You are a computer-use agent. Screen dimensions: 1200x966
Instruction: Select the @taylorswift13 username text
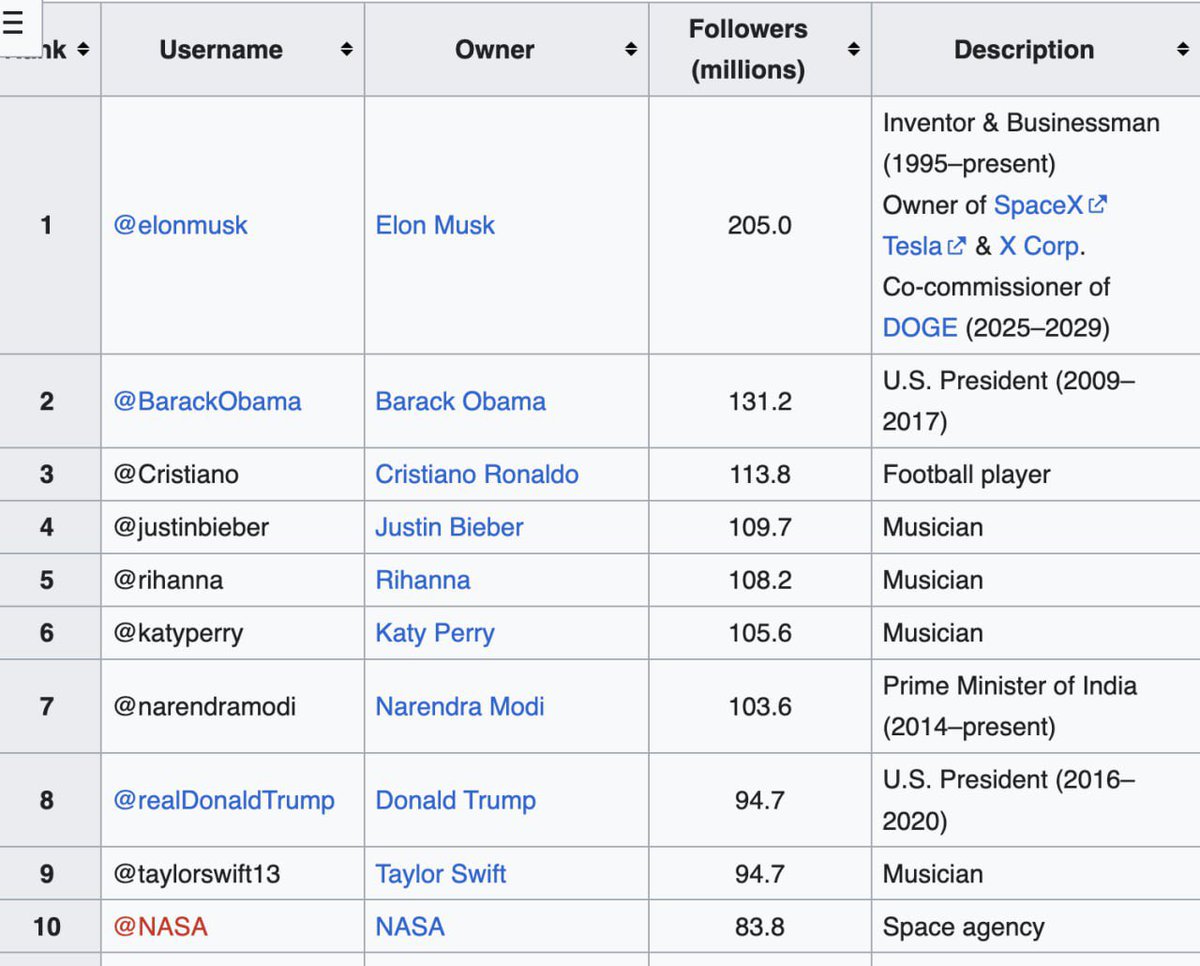pos(197,873)
